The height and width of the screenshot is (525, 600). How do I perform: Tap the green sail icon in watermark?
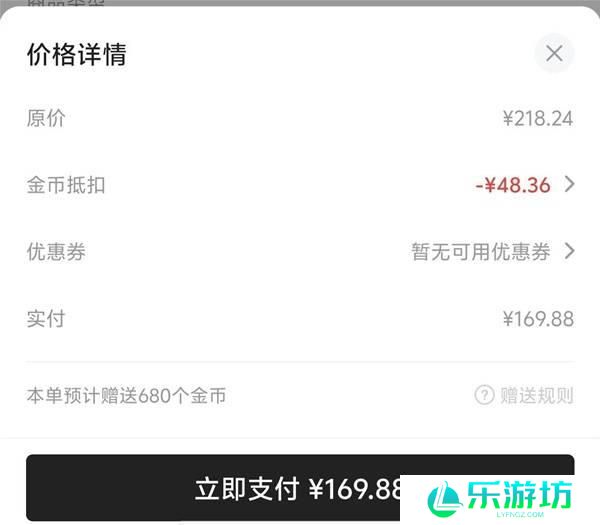(444, 499)
